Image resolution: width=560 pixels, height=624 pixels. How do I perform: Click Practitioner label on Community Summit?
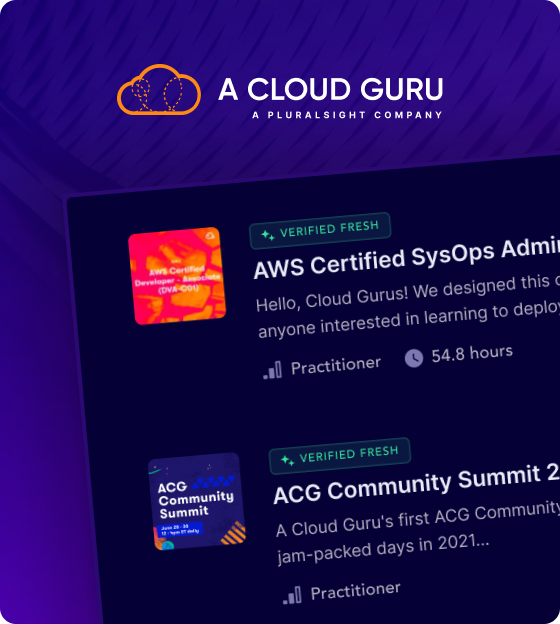pyautogui.click(x=355, y=591)
